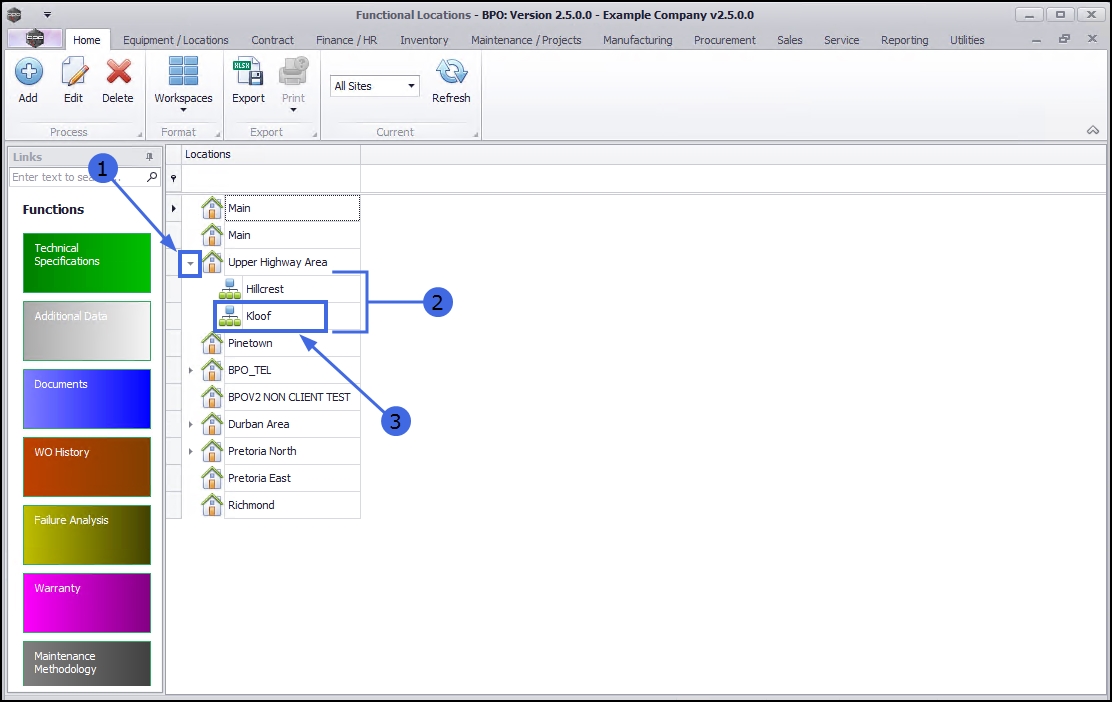
Task: Open the Format group dialog launcher
Action: click(218, 134)
